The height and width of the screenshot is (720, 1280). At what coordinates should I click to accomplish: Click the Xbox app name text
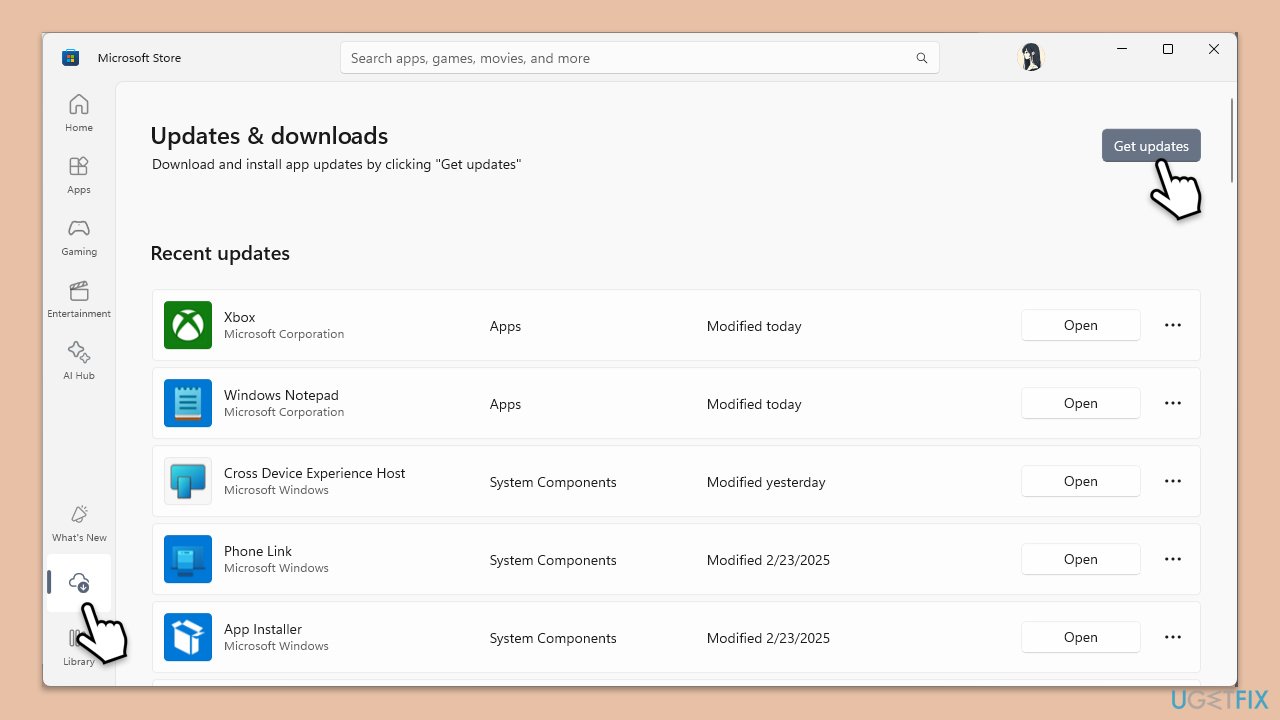click(x=240, y=317)
